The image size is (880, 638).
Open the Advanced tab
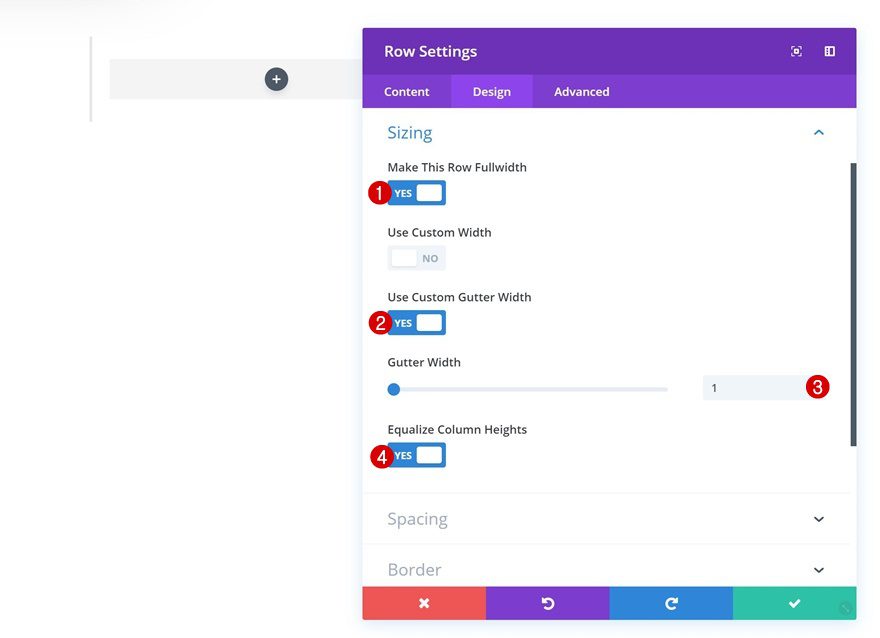[580, 91]
